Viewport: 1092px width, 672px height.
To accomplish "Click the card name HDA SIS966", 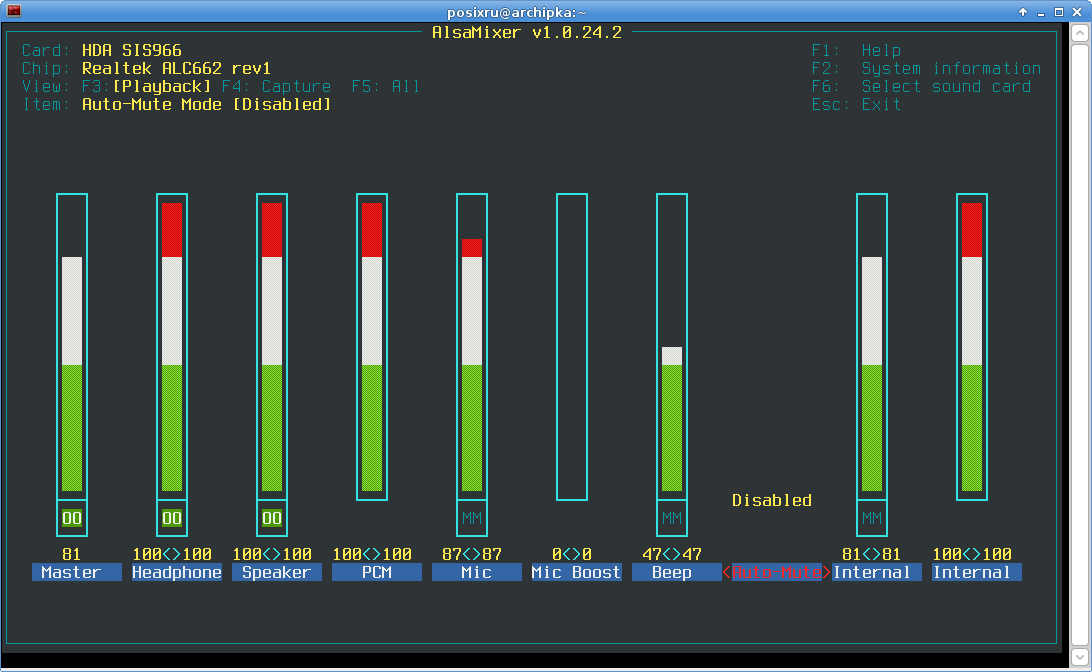I will pyautogui.click(x=132, y=50).
